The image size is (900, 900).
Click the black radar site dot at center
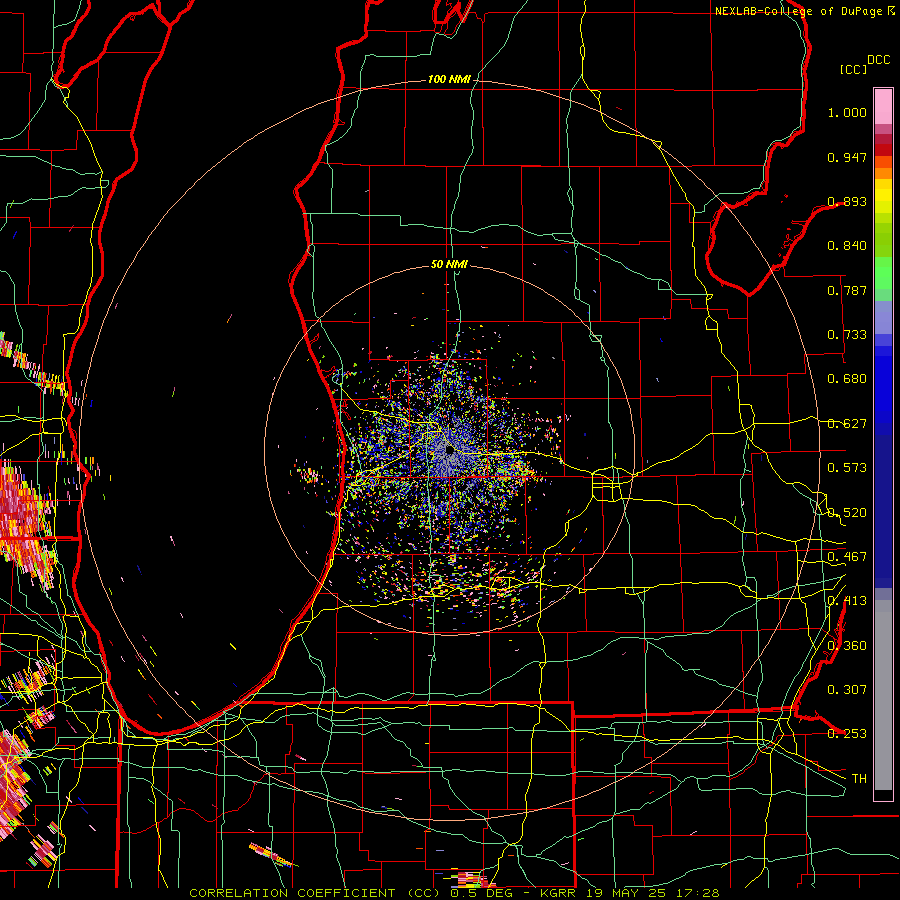click(449, 450)
